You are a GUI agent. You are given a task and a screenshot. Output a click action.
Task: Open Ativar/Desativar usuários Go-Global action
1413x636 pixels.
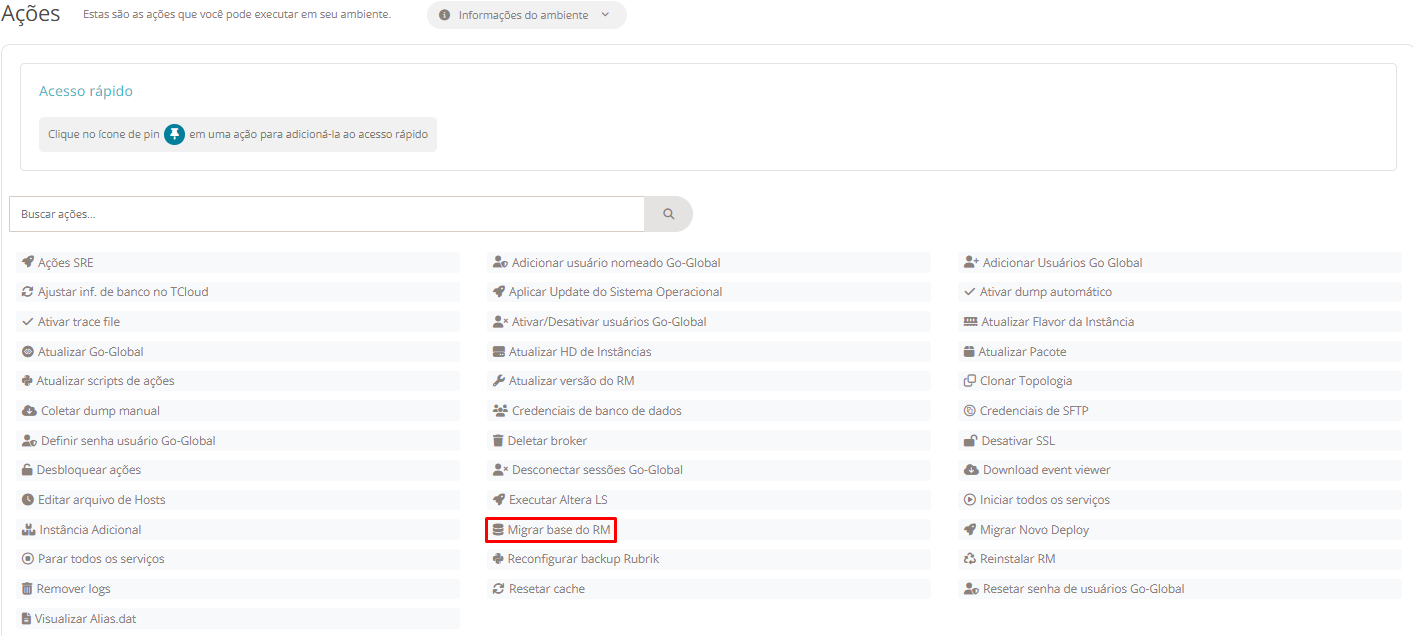[709, 322]
